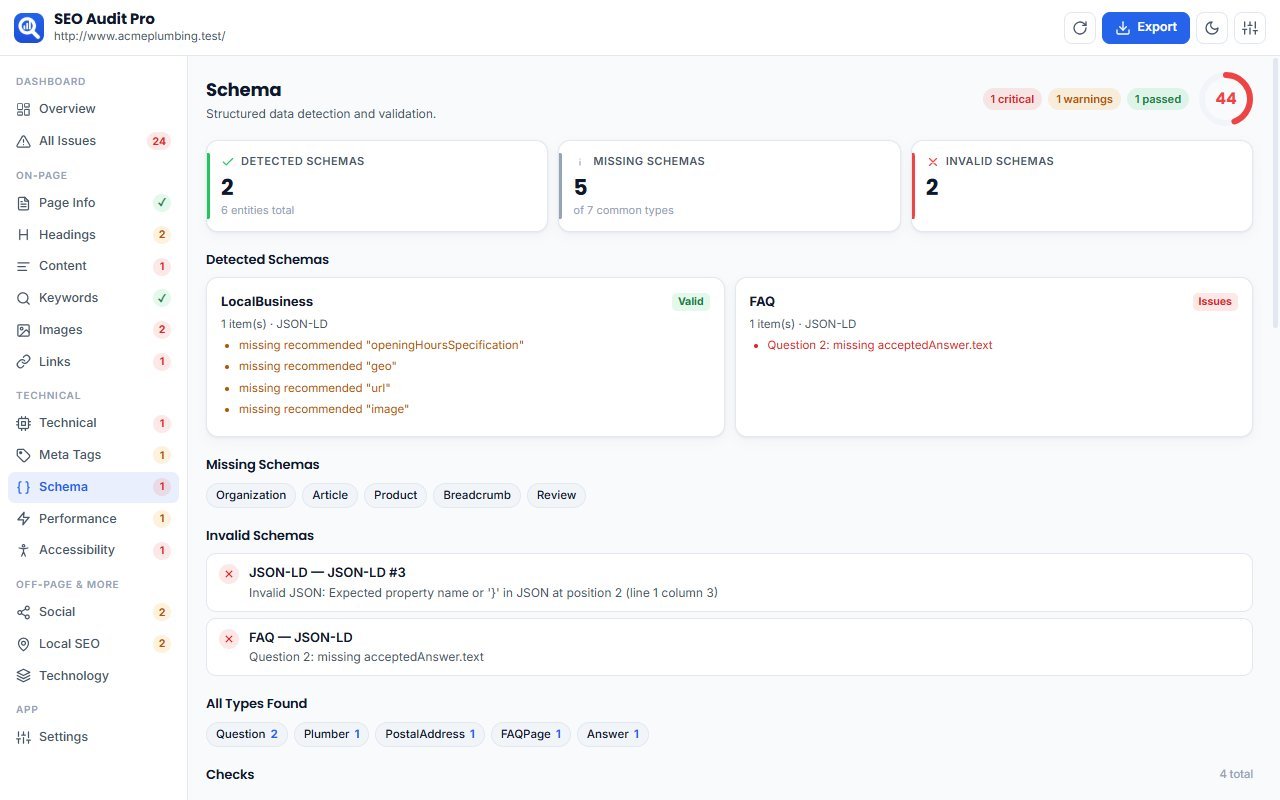Click the LocalBusiness Valid badge
This screenshot has width=1280, height=800.
(691, 301)
